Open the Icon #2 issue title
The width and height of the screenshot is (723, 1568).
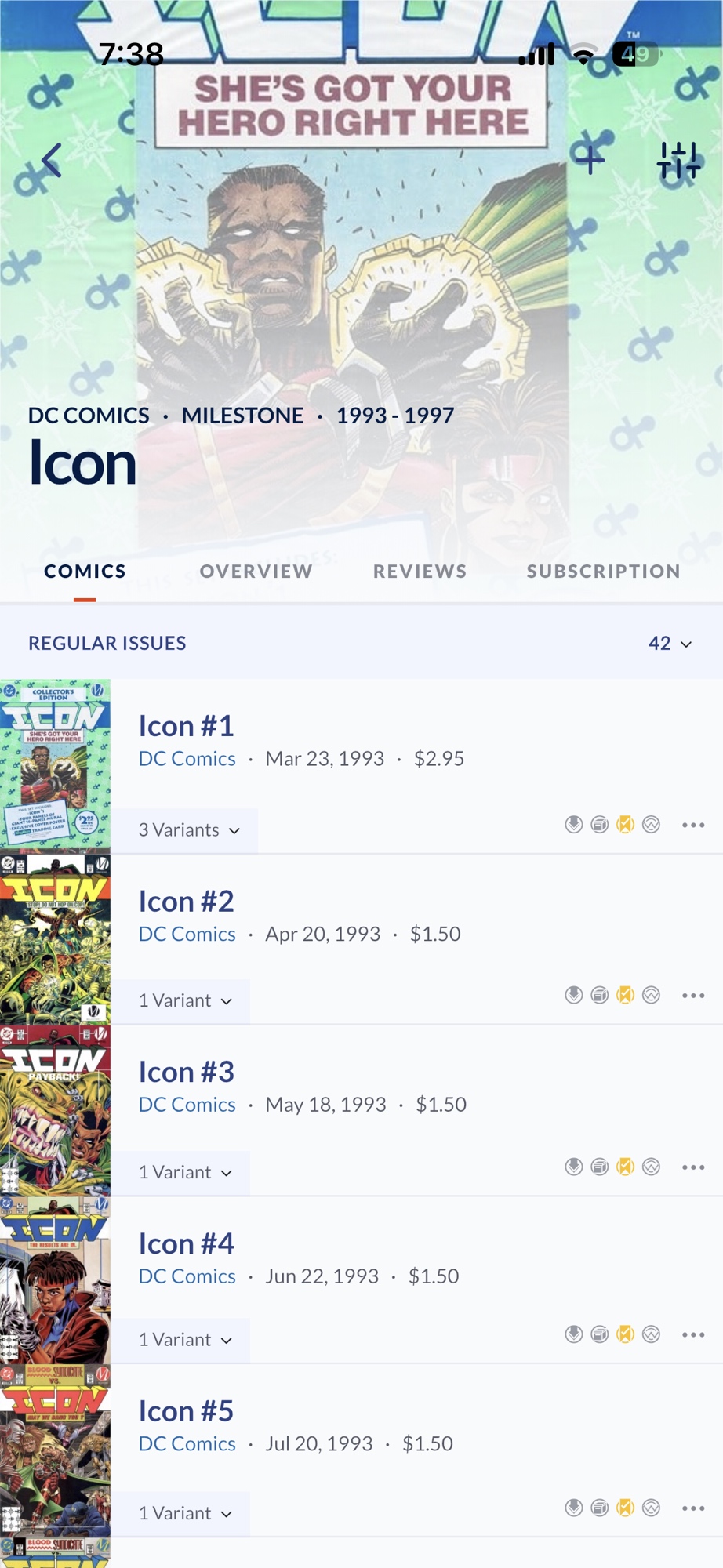tap(187, 902)
